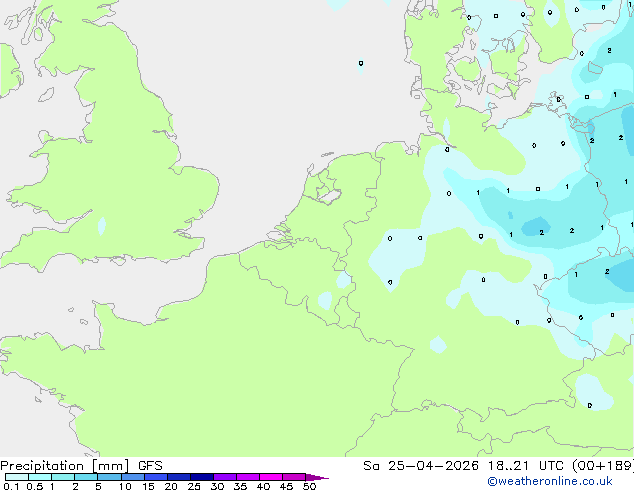
Task: Click the 5–10 mm legend swatch
Action: click(x=109, y=477)
